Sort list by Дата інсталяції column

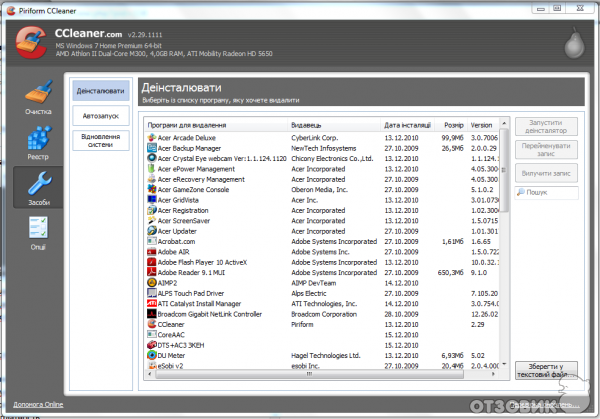(x=408, y=125)
